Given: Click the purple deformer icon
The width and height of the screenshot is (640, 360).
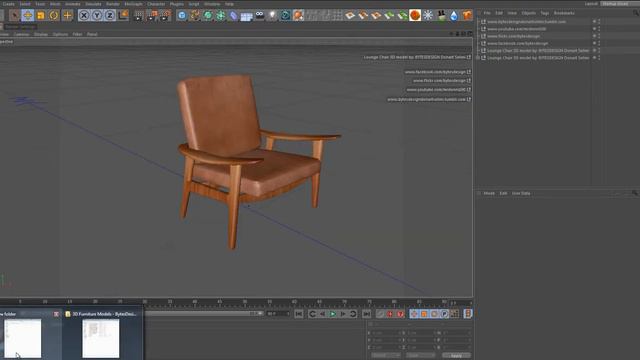Looking at the screenshot, I should click(x=233, y=16).
